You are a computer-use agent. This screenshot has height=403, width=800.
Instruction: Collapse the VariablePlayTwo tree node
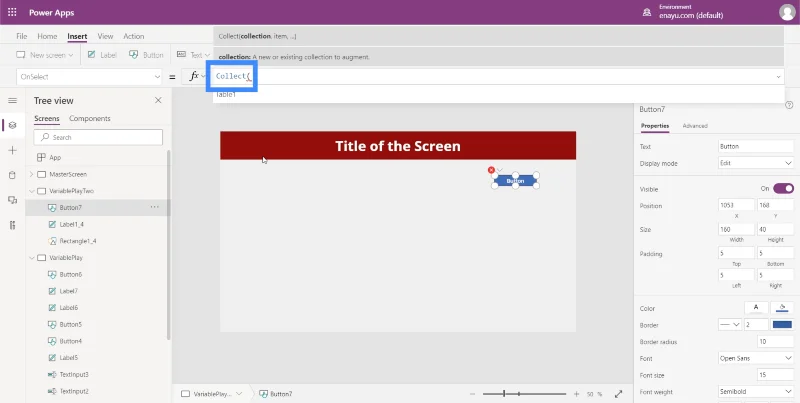[32, 191]
